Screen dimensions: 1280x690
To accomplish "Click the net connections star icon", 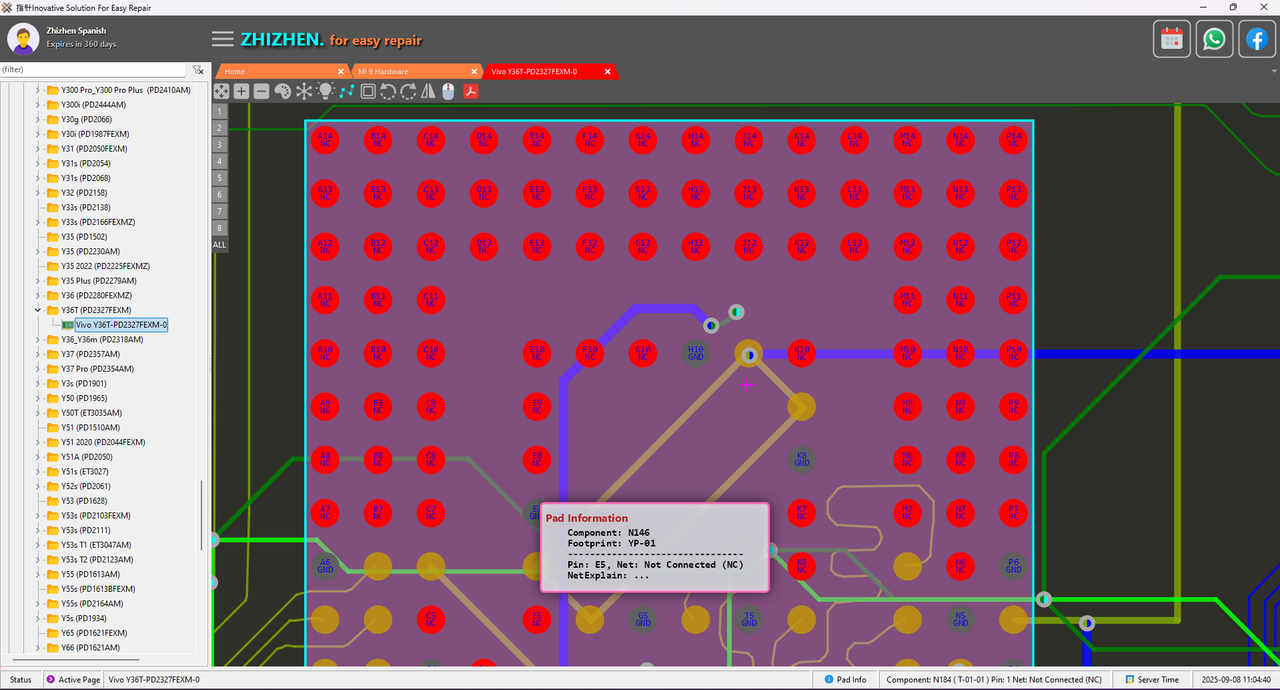I will (304, 91).
